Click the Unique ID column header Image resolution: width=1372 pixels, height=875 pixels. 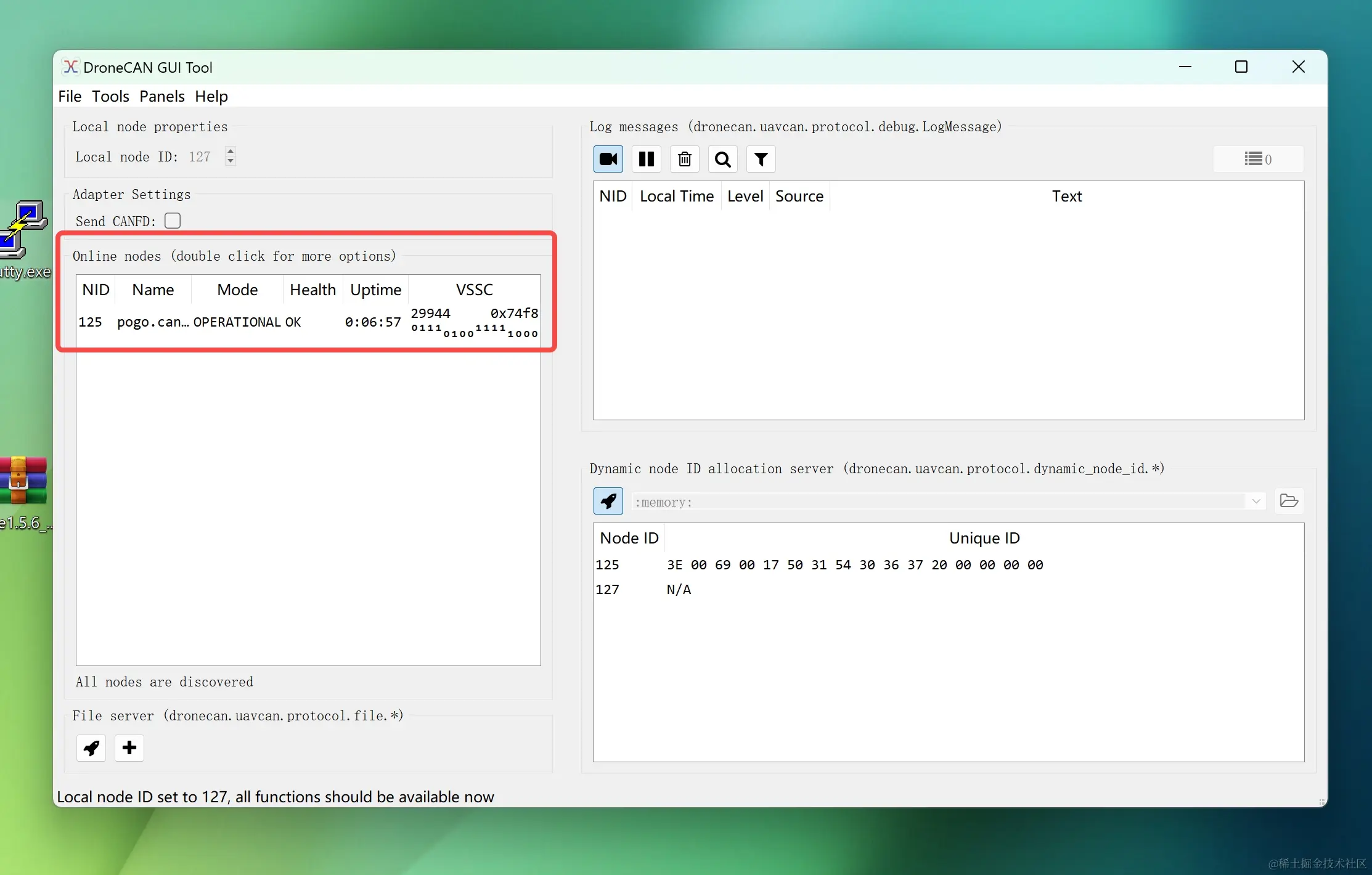click(x=984, y=538)
